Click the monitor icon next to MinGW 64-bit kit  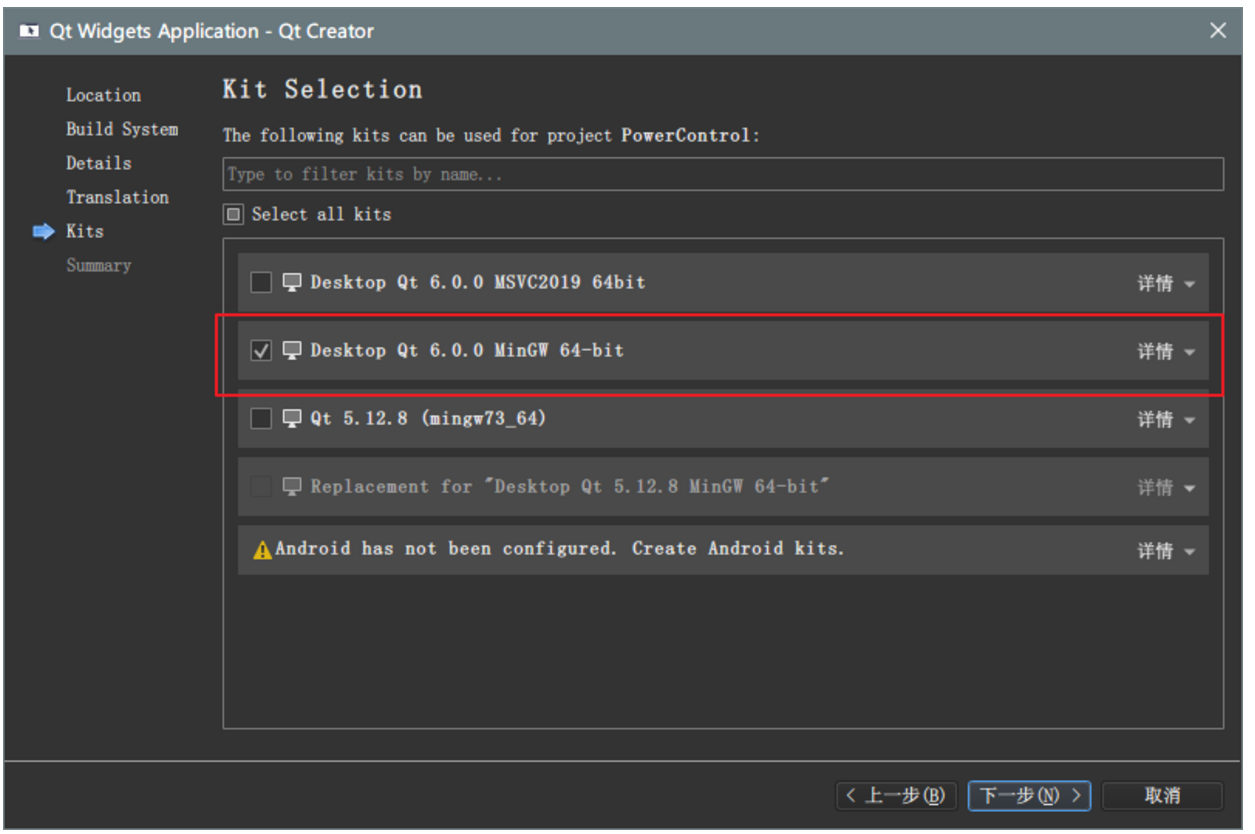tap(292, 350)
